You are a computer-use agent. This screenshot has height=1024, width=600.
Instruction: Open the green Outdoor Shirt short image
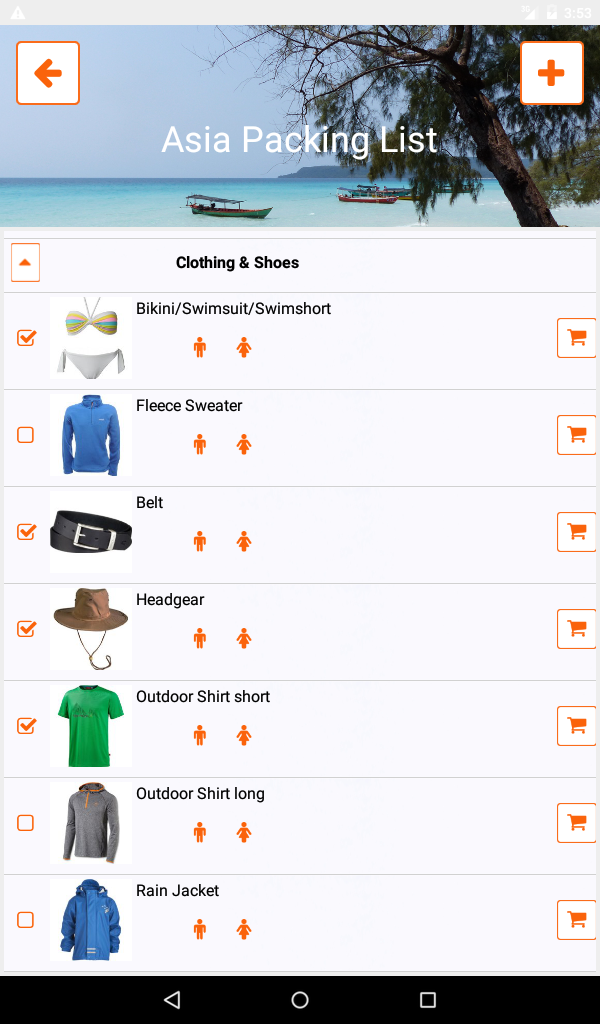point(91,726)
